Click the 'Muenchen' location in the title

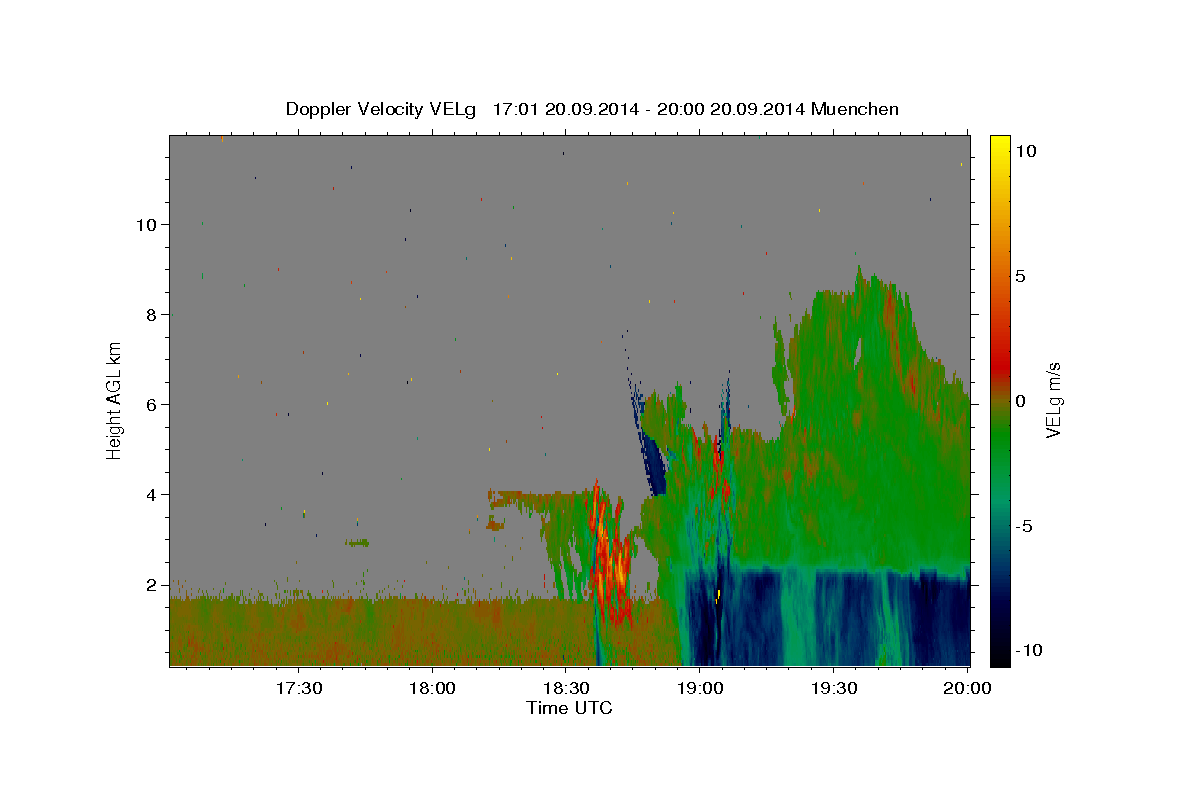point(855,109)
